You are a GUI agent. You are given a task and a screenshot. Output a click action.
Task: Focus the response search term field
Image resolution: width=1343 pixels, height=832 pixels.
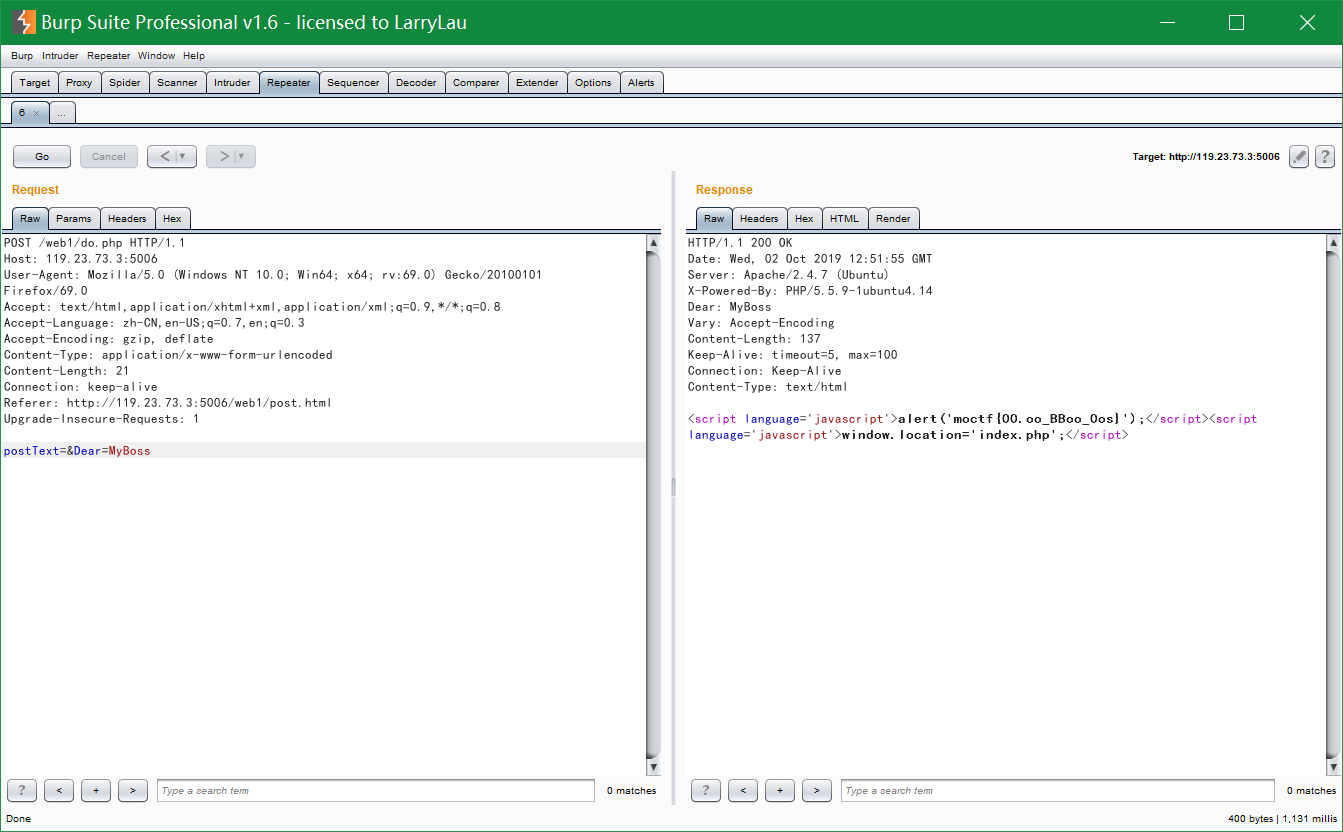[1058, 790]
